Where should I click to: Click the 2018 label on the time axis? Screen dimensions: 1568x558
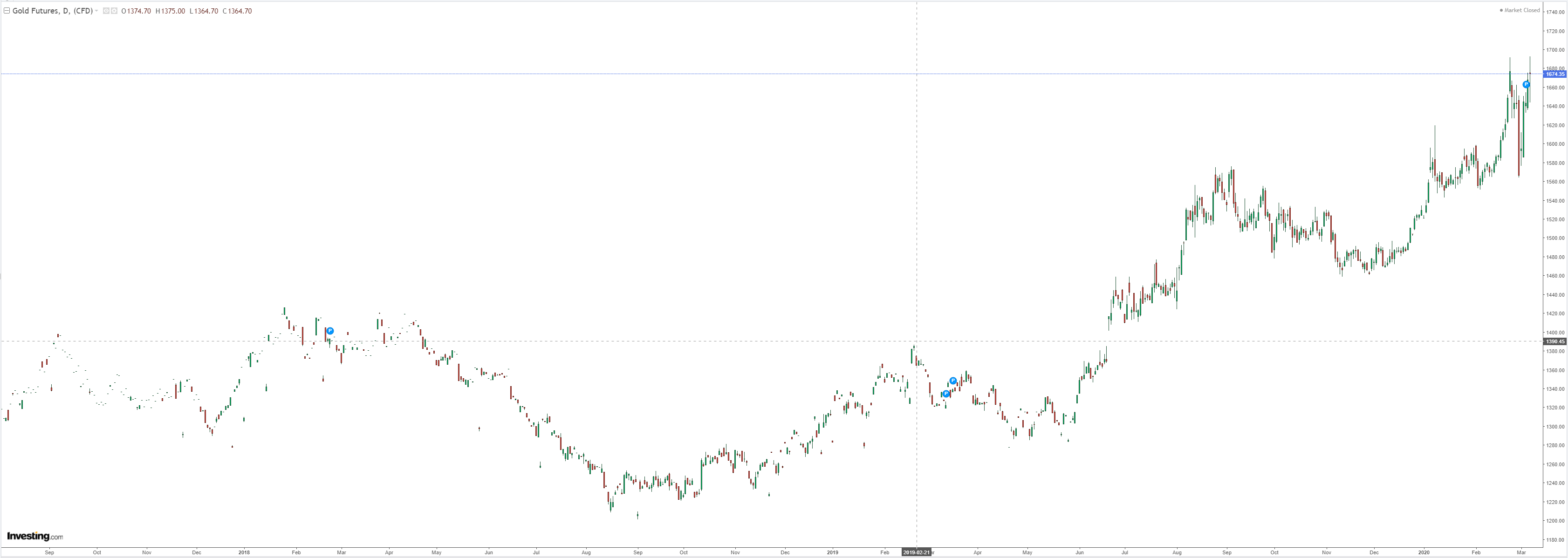[244, 552]
